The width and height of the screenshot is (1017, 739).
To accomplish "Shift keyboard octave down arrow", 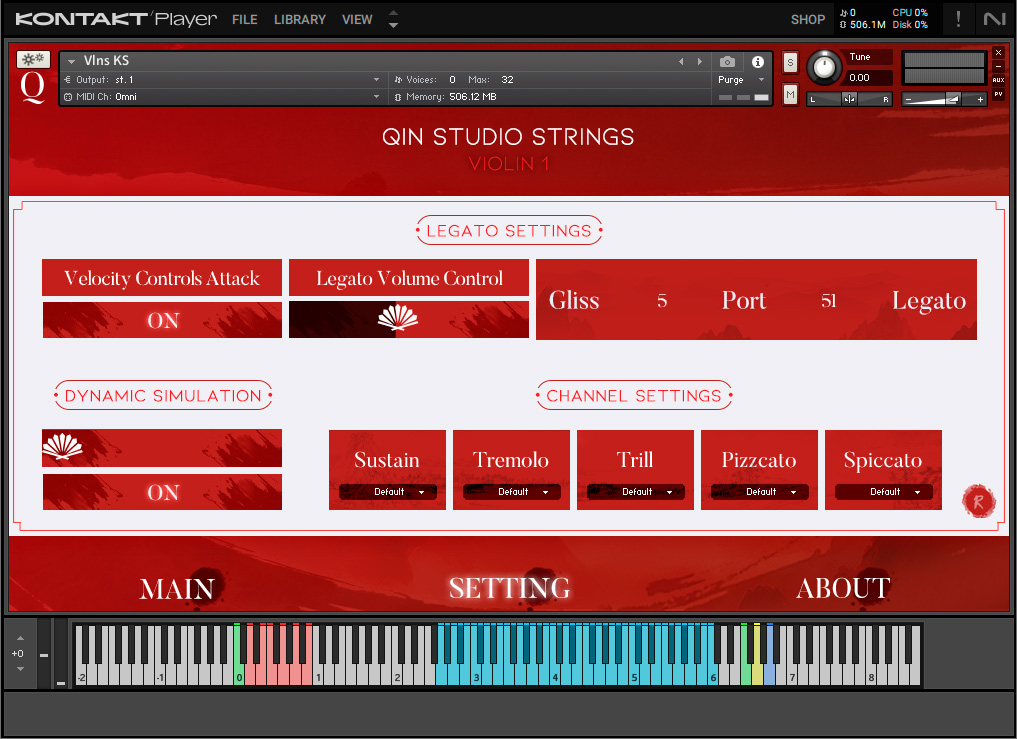I will pyautogui.click(x=20, y=669).
